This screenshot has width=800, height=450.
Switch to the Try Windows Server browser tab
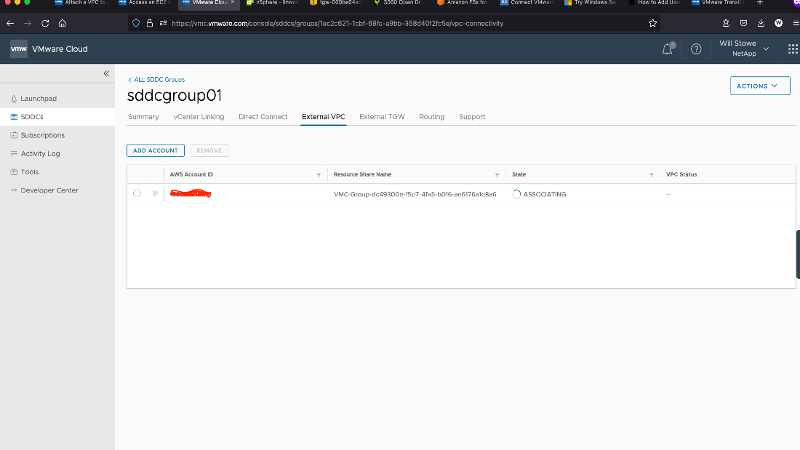pos(591,3)
